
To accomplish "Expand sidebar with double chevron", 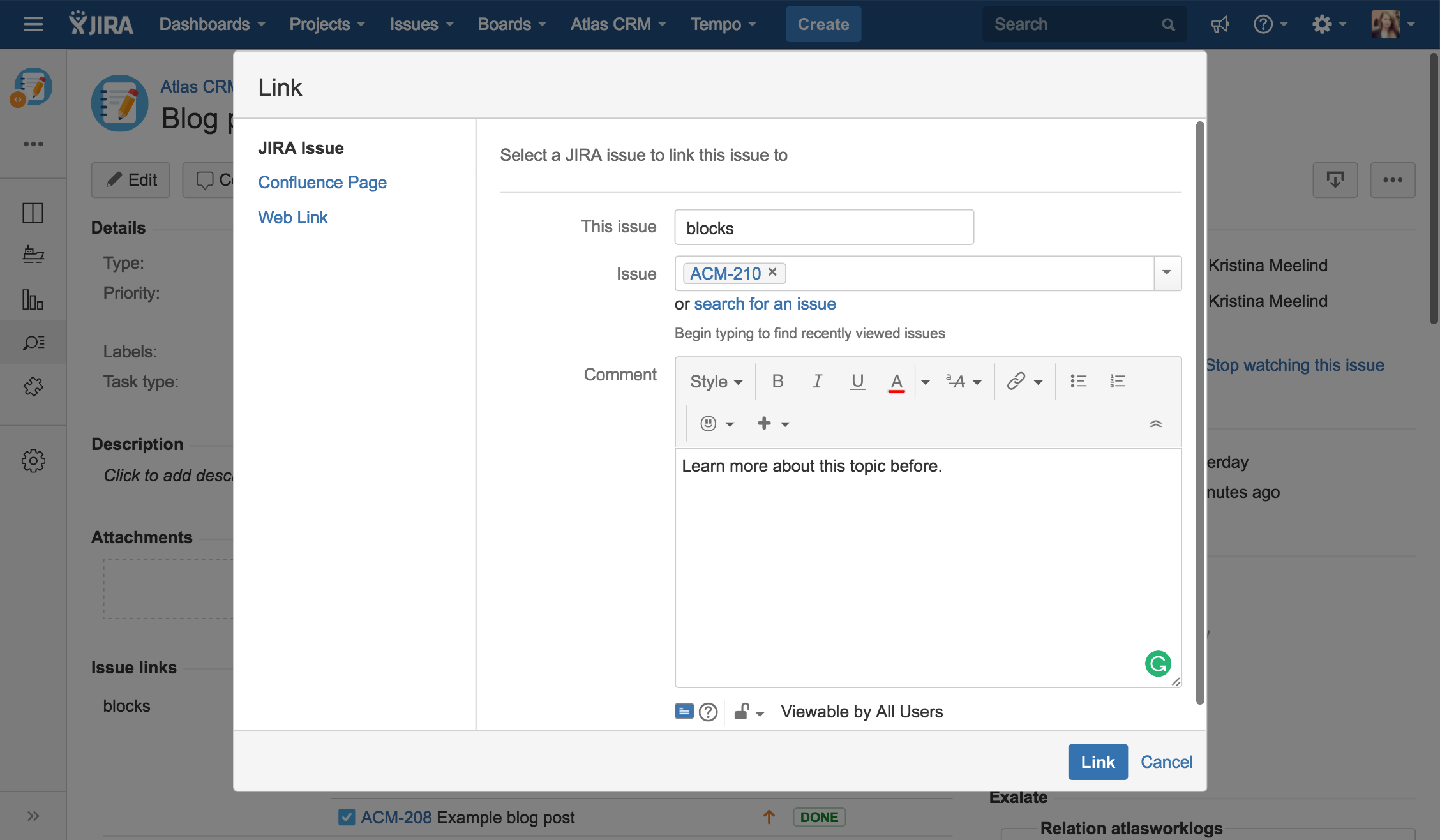I will pyautogui.click(x=33, y=816).
